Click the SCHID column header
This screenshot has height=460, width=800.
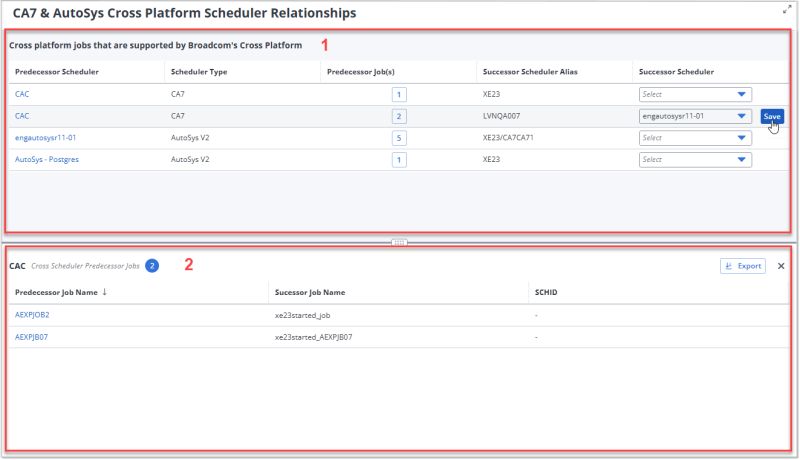(x=546, y=292)
